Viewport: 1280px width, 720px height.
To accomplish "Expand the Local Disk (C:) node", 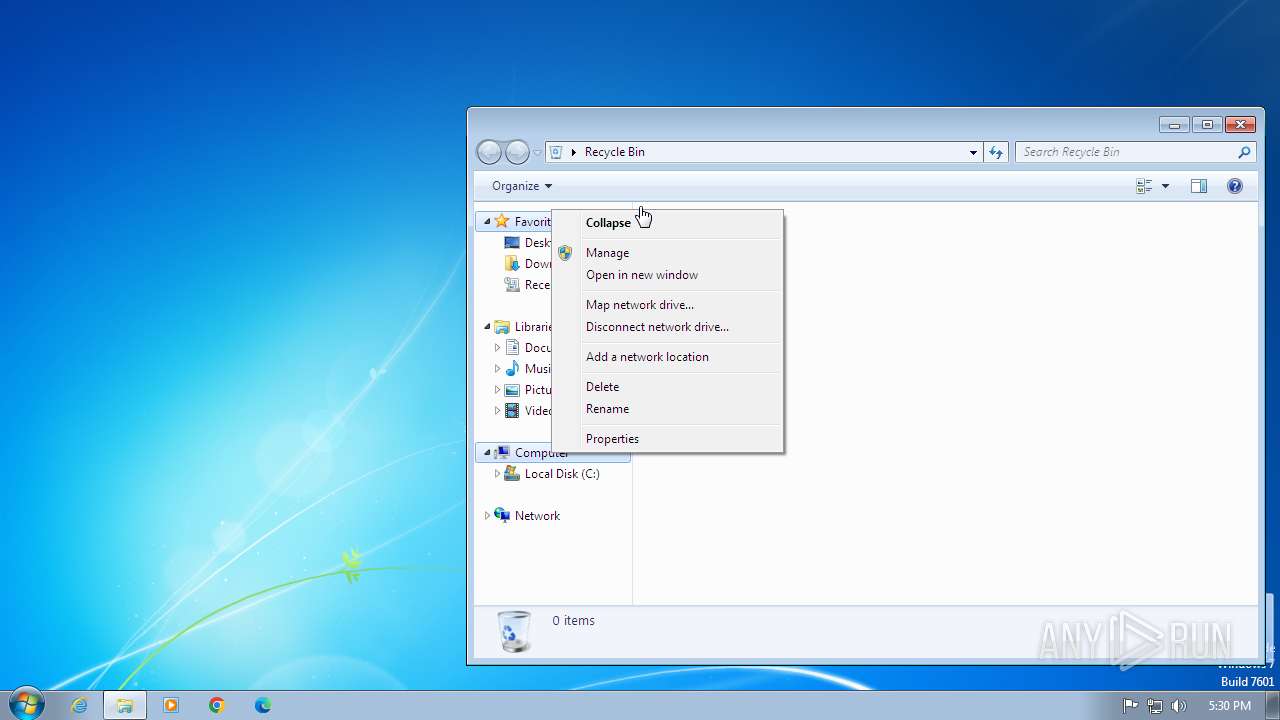I will point(497,474).
